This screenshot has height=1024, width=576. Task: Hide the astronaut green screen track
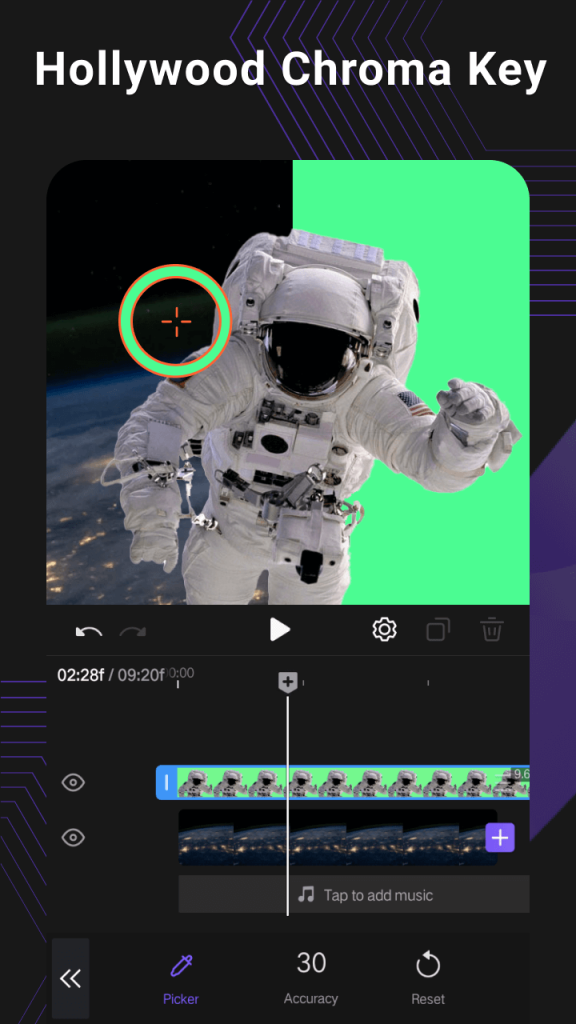point(73,782)
